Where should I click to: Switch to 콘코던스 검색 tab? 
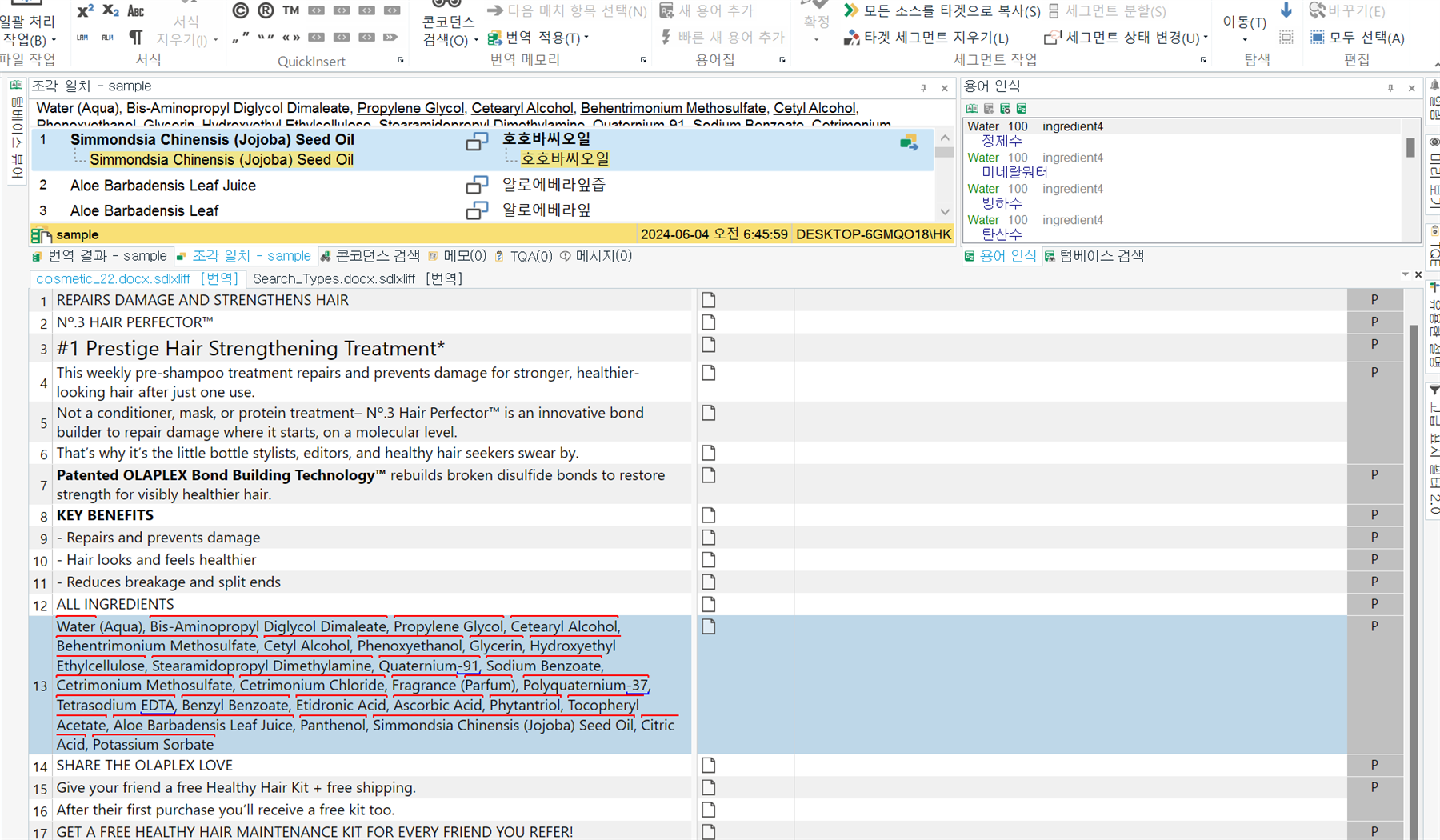pyautogui.click(x=370, y=256)
